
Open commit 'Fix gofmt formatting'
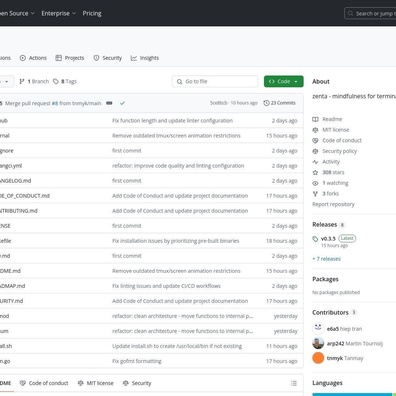tap(137, 361)
